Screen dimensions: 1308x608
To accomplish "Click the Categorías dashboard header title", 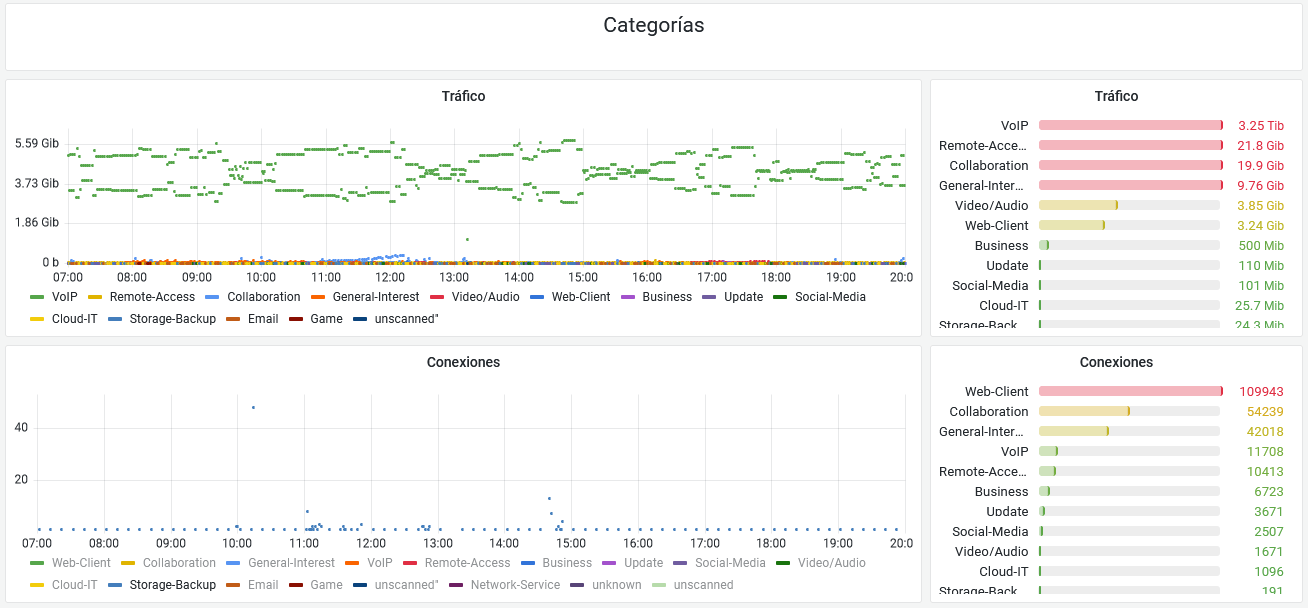I will 653,26.
